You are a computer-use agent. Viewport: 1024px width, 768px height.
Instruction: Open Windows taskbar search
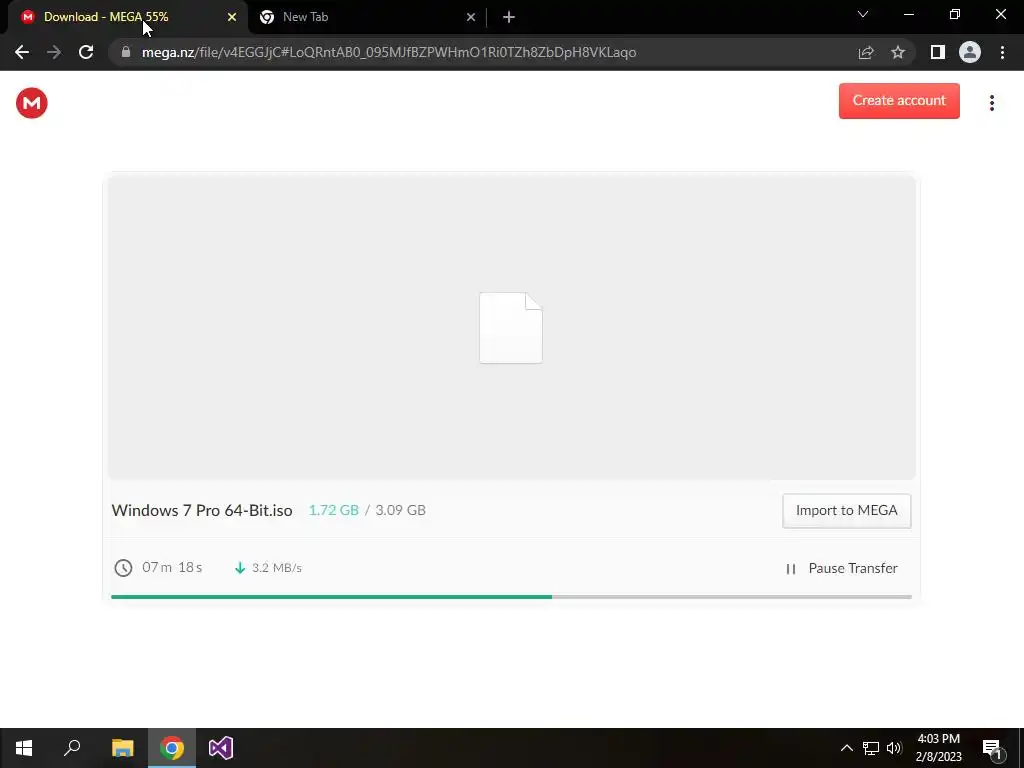72,748
